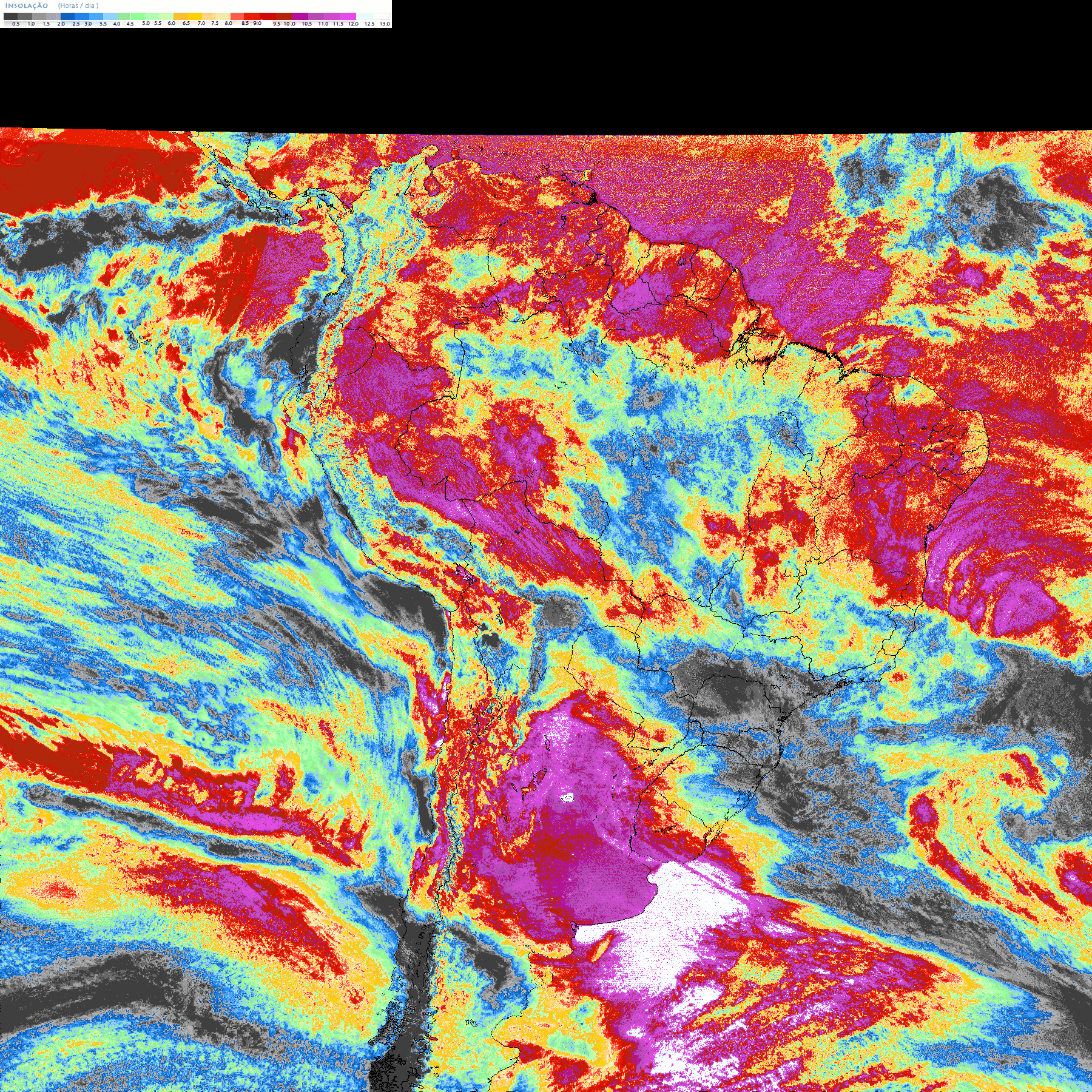
Task: Click the 6.0 legend value
Action: pos(171,23)
